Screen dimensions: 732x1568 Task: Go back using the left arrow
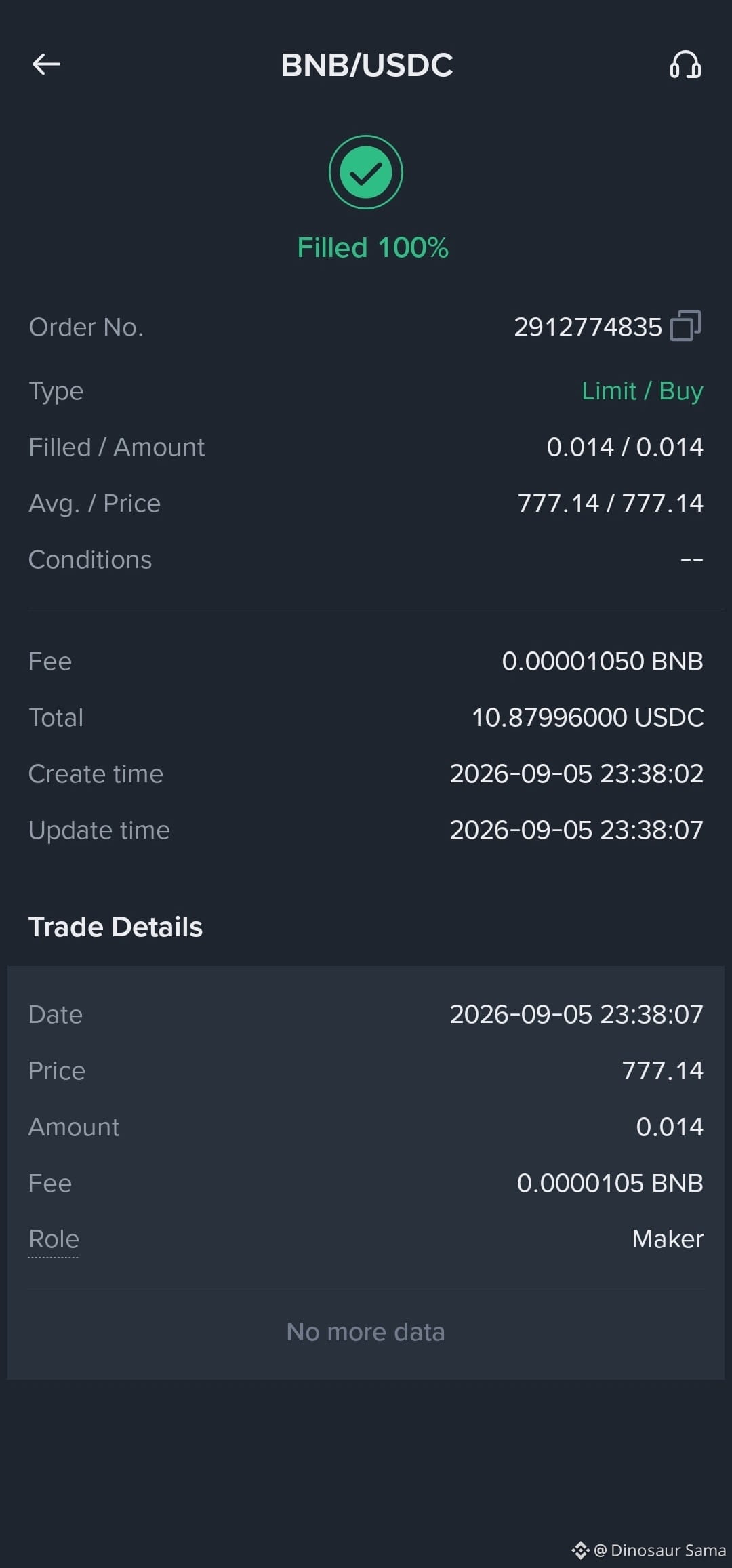click(46, 64)
